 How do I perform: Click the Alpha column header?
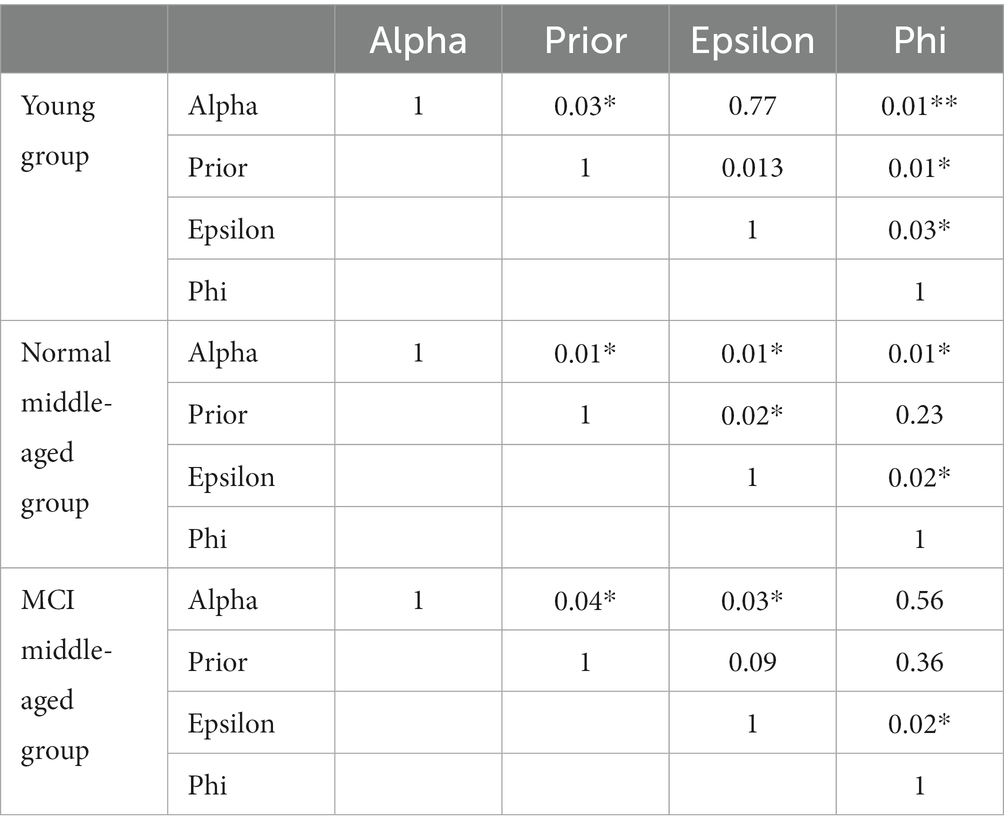pyautogui.click(x=418, y=40)
